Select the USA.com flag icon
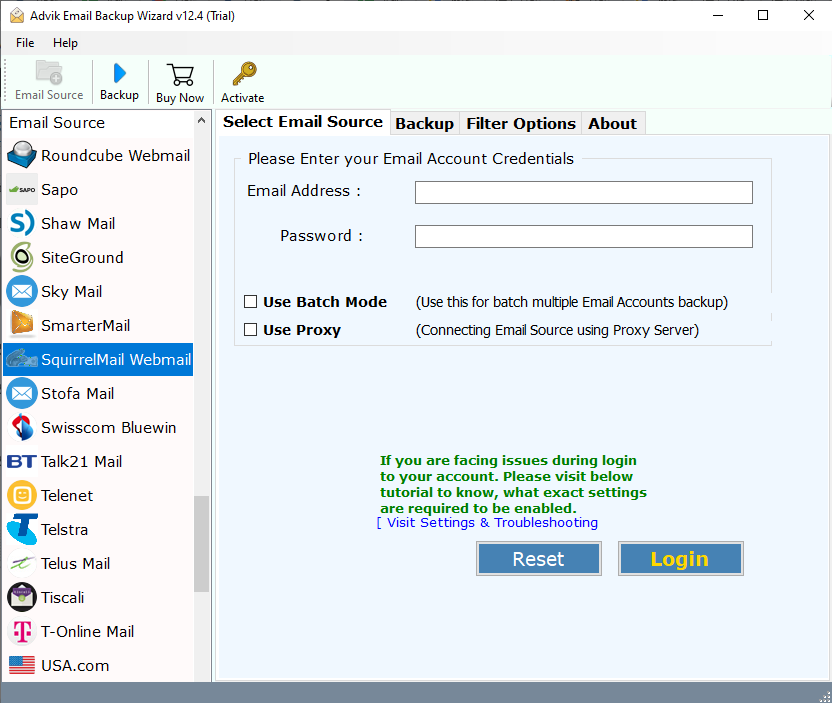The height and width of the screenshot is (703, 832). [22, 665]
